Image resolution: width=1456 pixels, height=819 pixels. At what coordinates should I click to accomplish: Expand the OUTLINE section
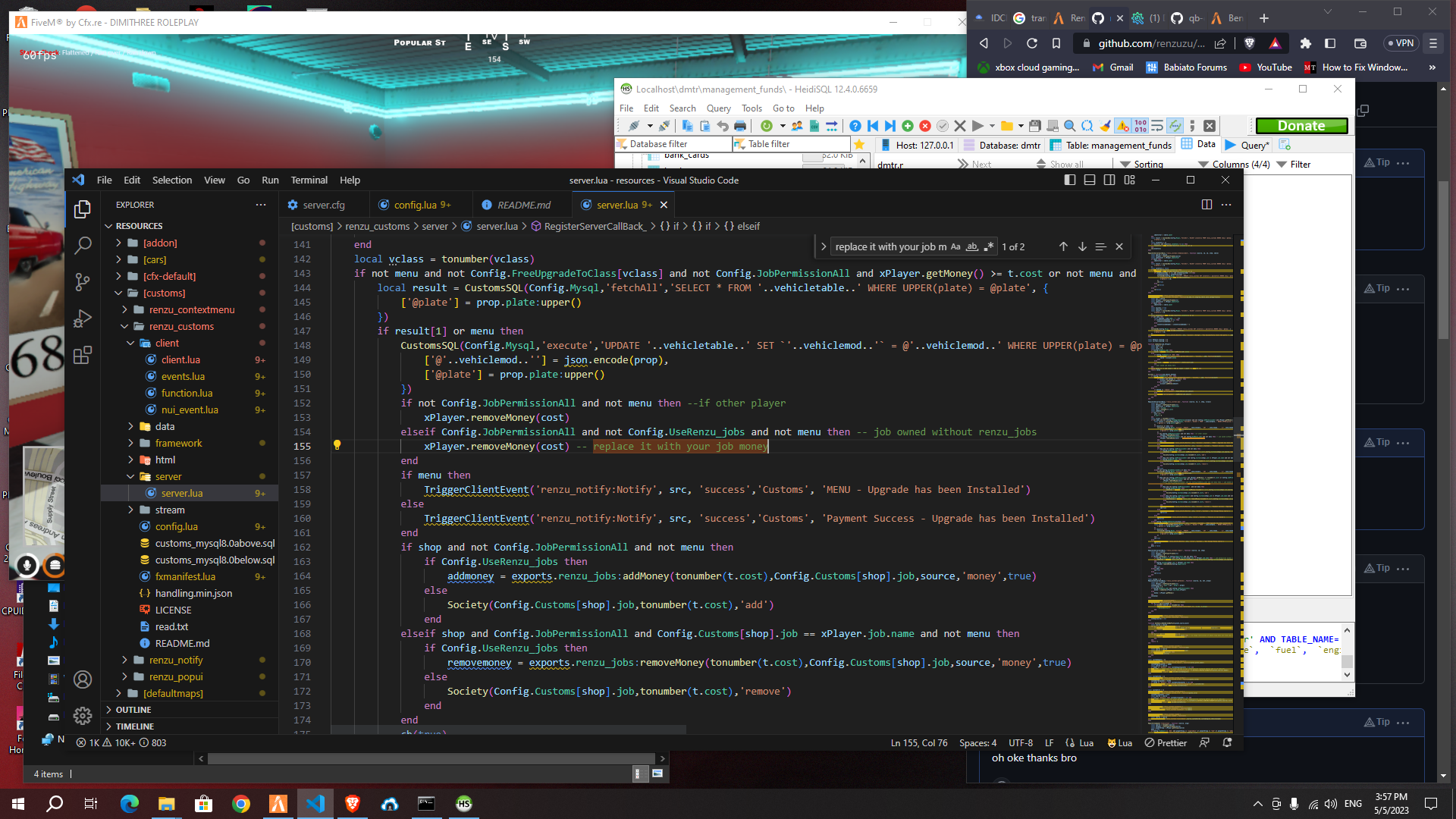click(x=133, y=710)
